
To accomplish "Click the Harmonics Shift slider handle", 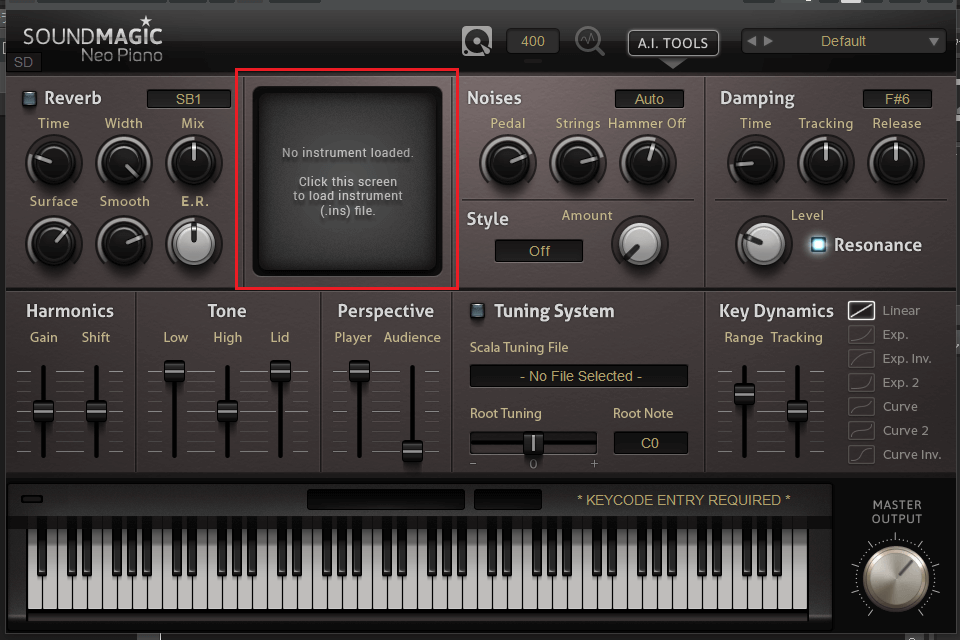I will (x=96, y=411).
